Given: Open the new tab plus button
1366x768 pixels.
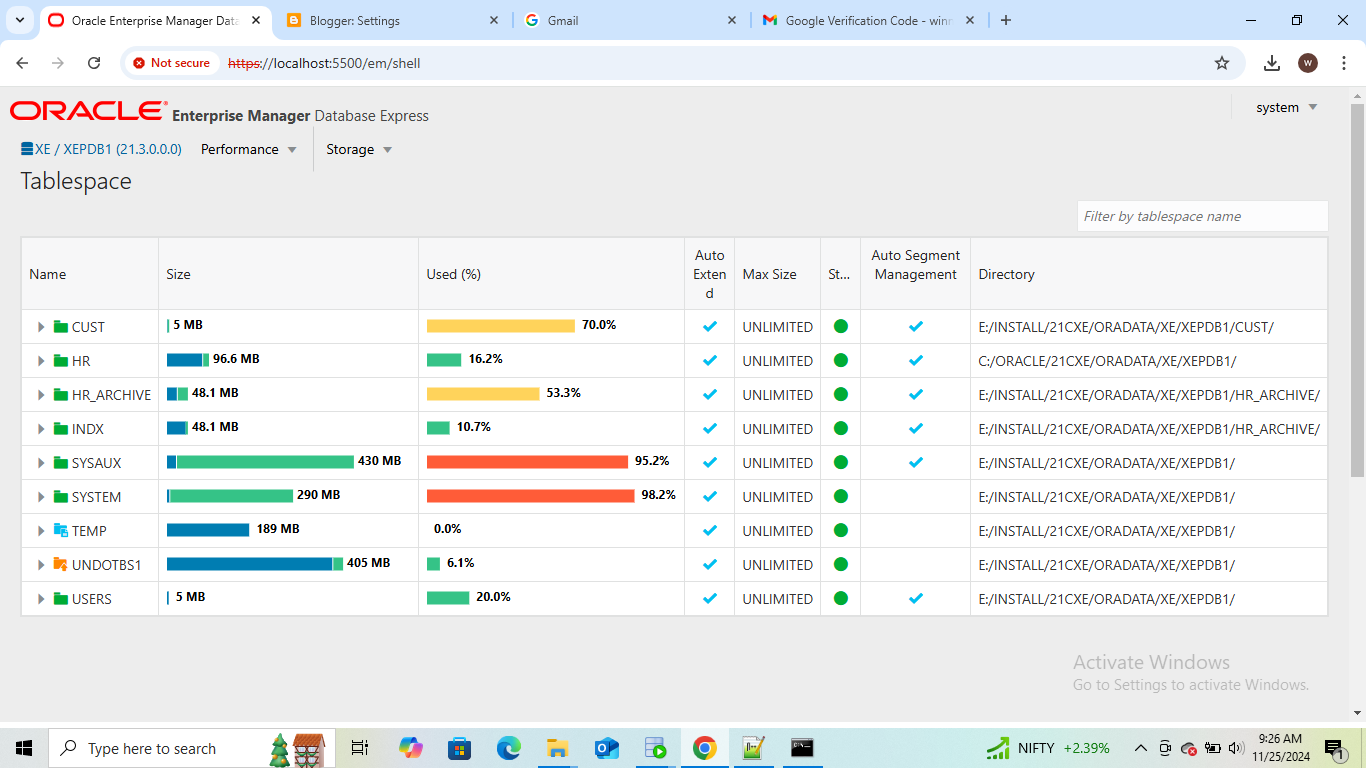Looking at the screenshot, I should point(1006,20).
